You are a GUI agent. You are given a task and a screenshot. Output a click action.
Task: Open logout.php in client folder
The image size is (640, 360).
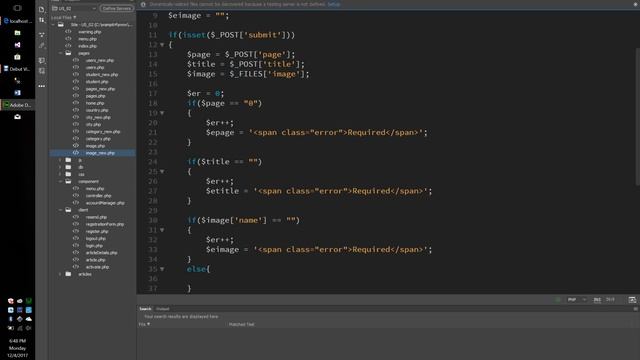[x=96, y=238]
